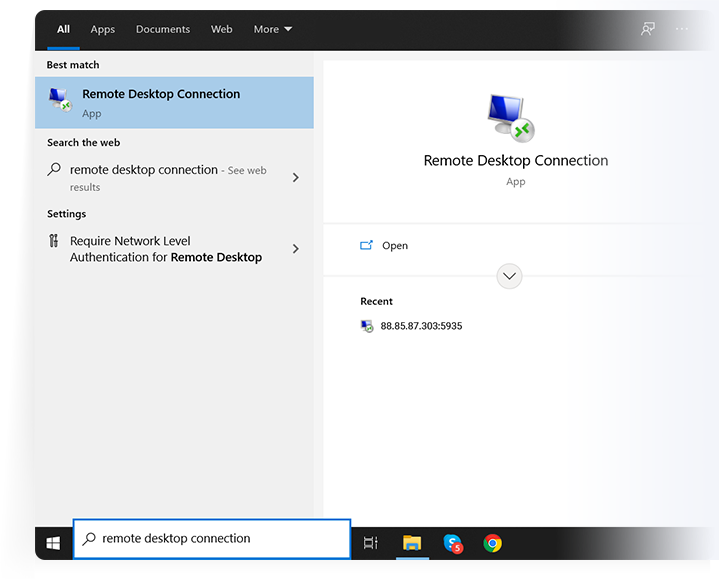Expand web results arrow for remote desktop connection
719x579 pixels.
click(x=296, y=177)
